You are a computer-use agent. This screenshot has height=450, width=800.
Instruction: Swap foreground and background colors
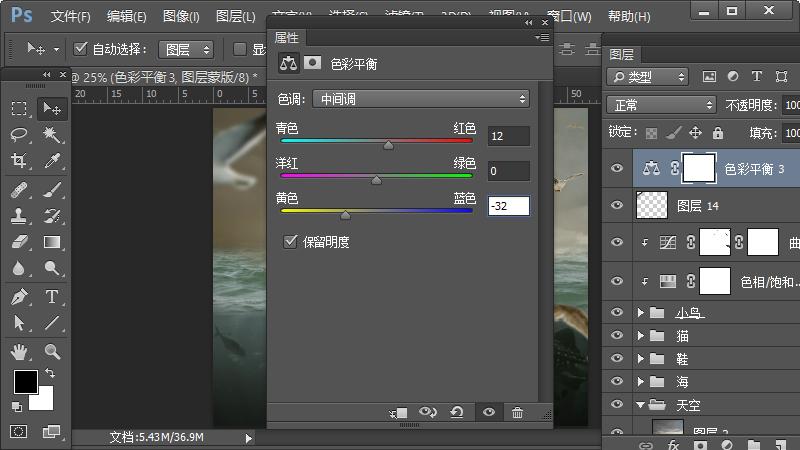point(50,373)
